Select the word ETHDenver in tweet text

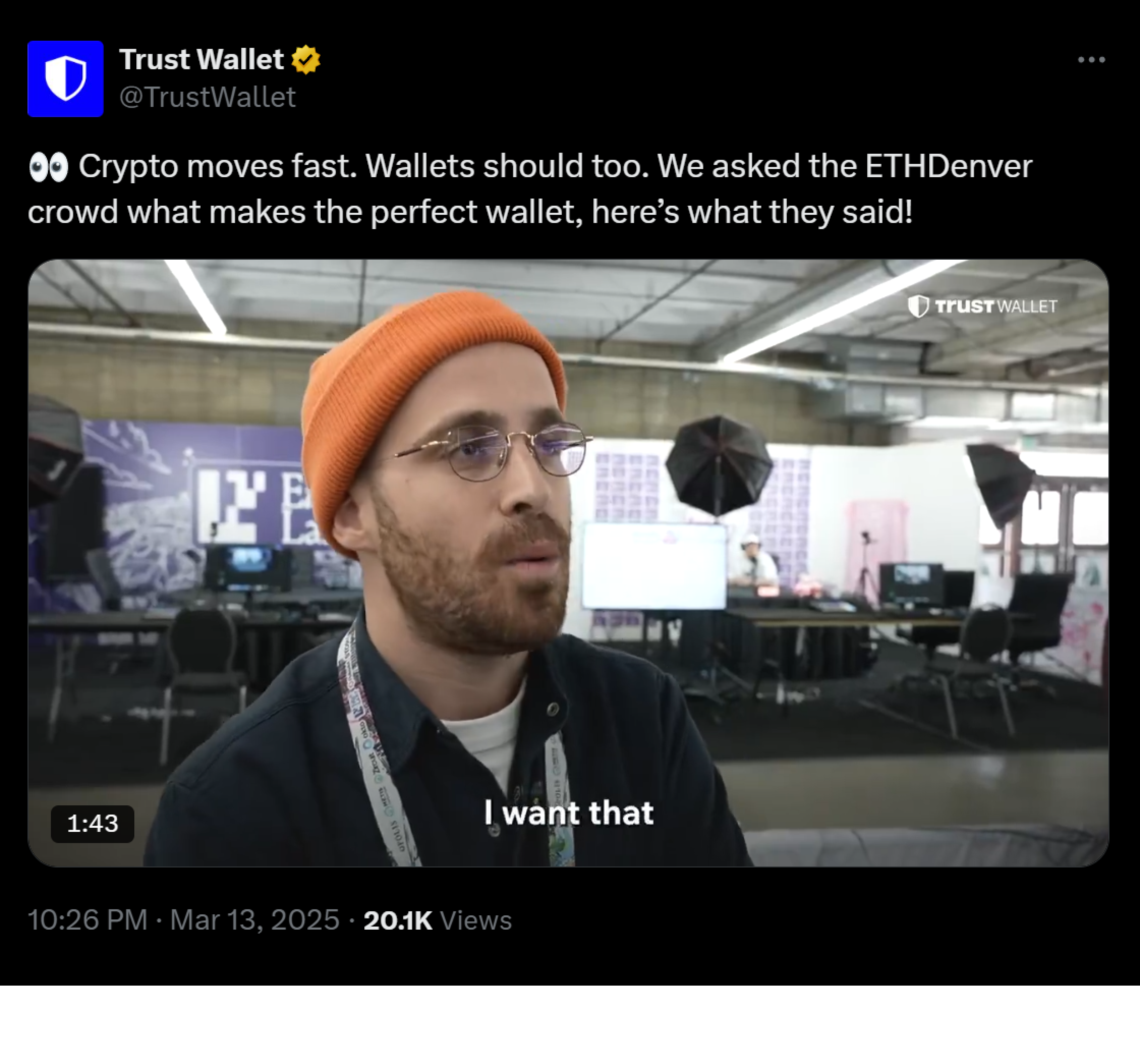948,166
